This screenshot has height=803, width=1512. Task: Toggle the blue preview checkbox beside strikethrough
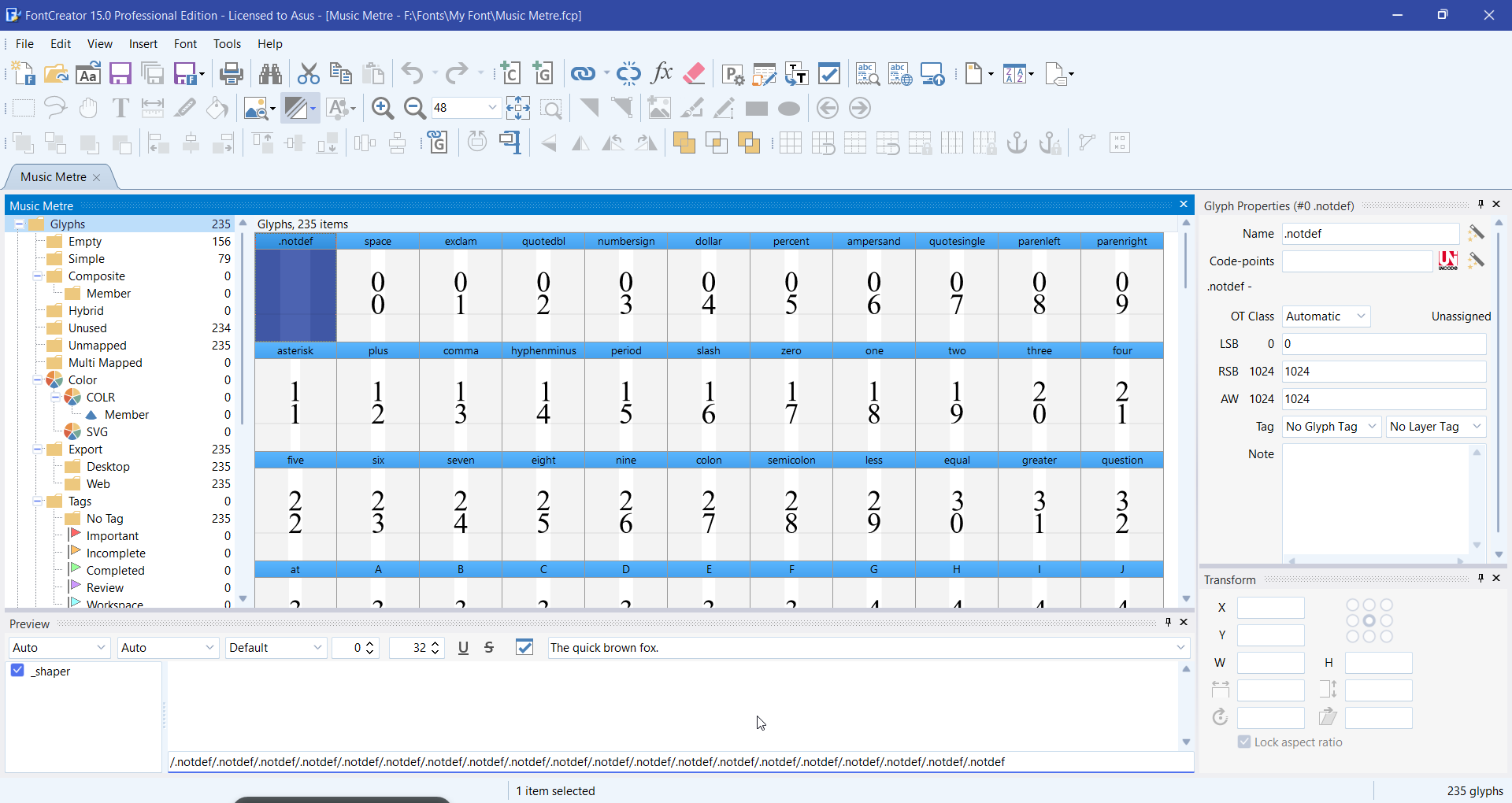(524, 647)
